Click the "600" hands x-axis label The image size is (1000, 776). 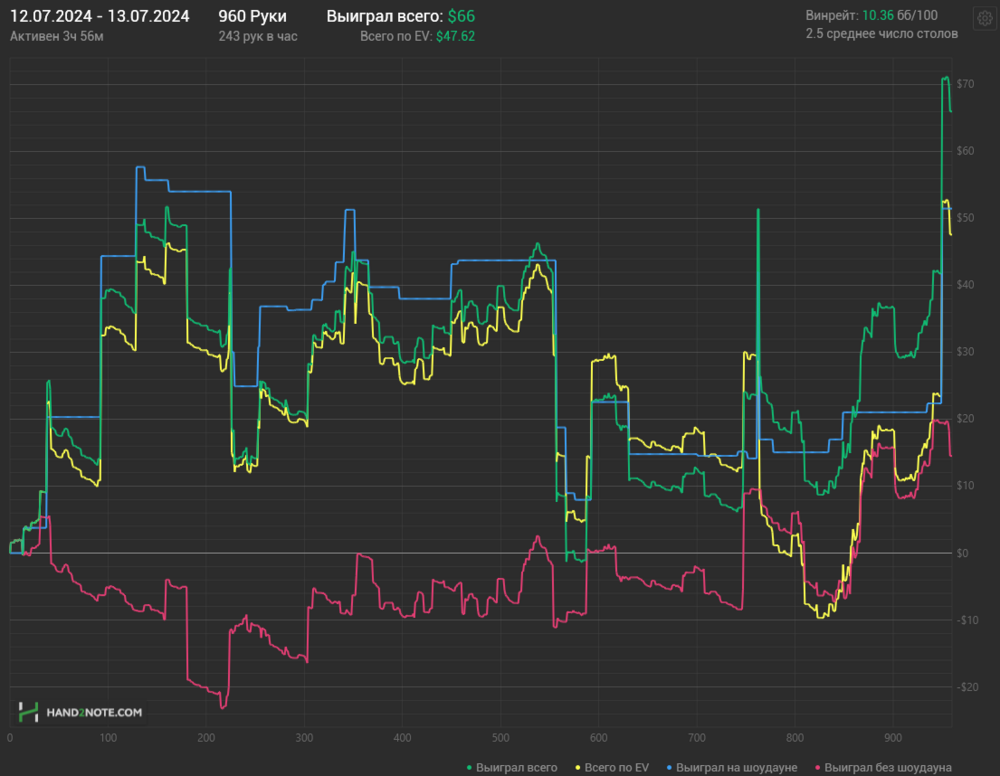(x=599, y=738)
